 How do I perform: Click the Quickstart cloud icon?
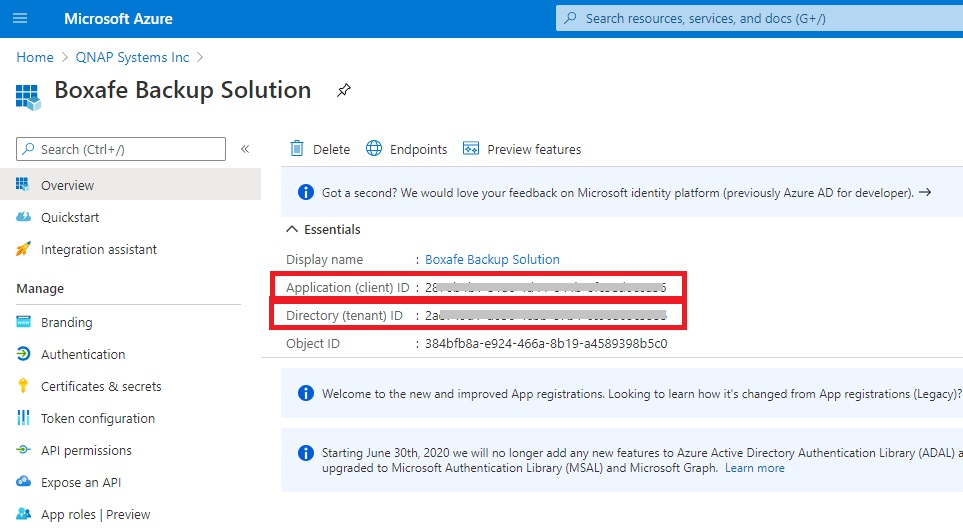(23, 217)
